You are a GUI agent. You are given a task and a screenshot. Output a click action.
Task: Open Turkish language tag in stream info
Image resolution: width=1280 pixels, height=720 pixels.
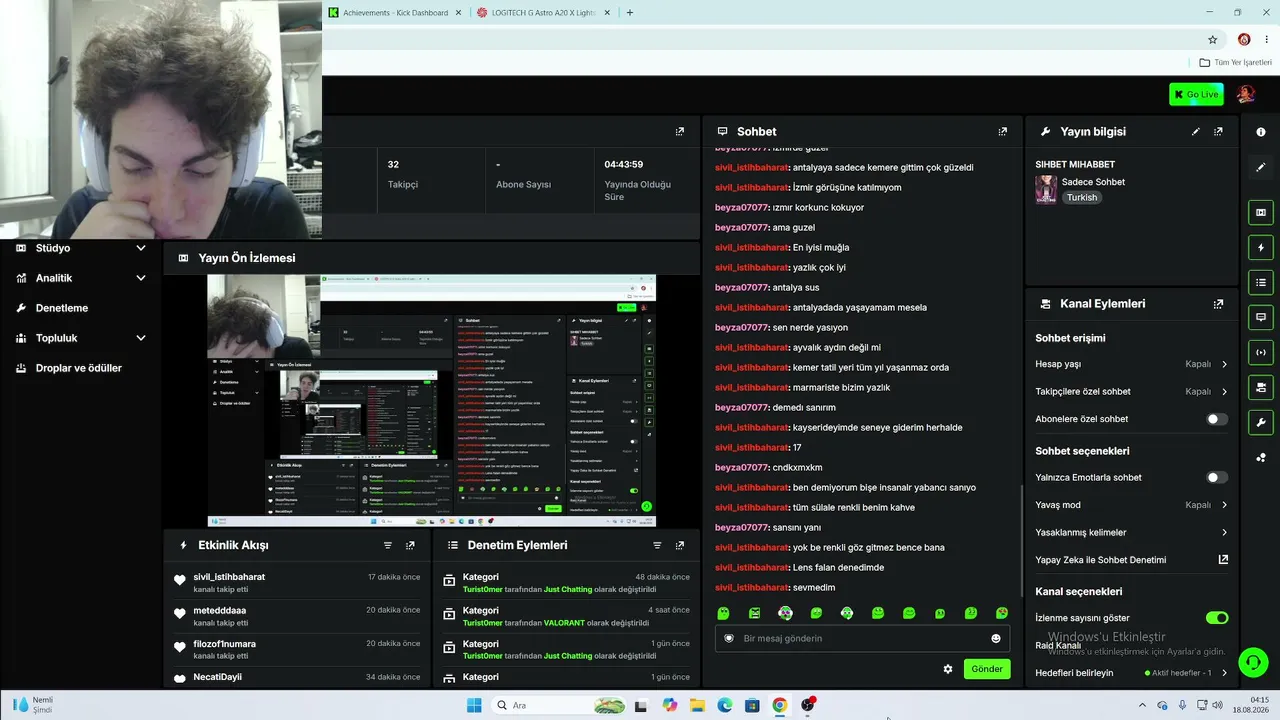tap(1082, 198)
